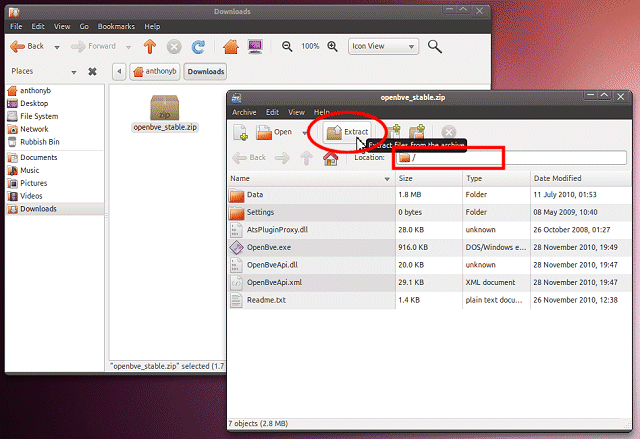Select Downloads in Places sidebar
The width and height of the screenshot is (640, 439).
click(x=55, y=209)
